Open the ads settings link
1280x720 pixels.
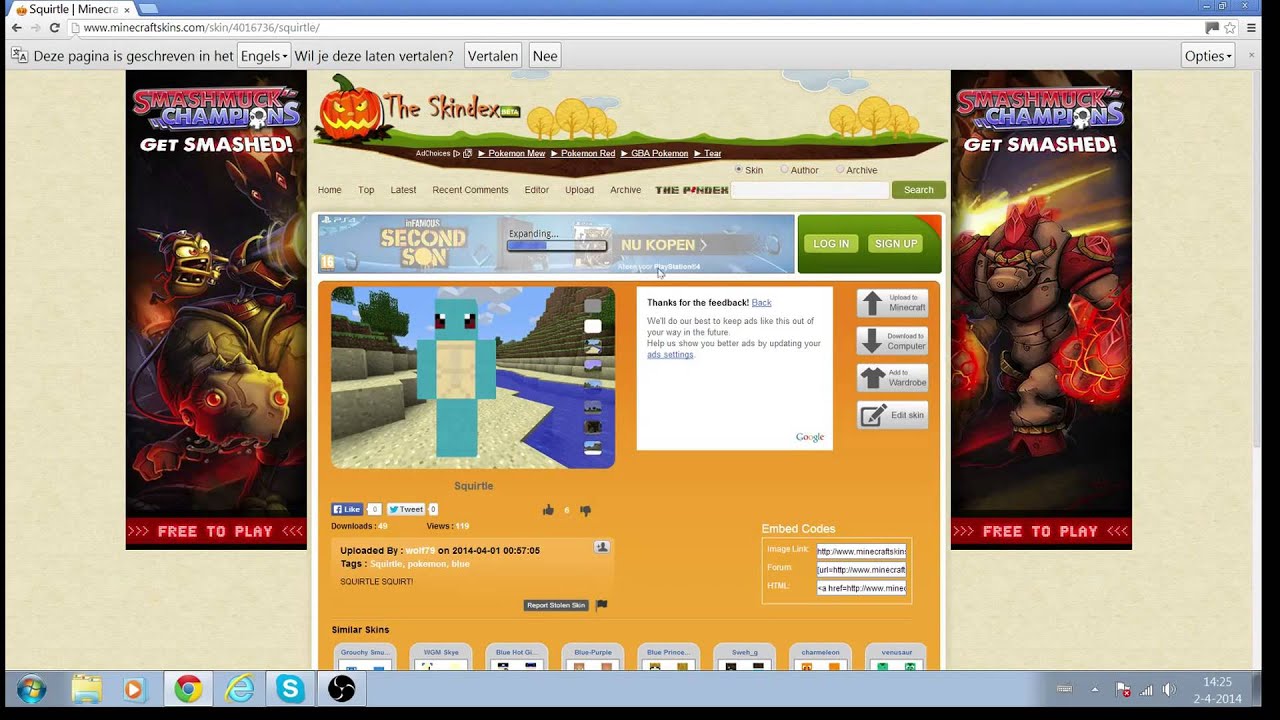pyautogui.click(x=670, y=355)
